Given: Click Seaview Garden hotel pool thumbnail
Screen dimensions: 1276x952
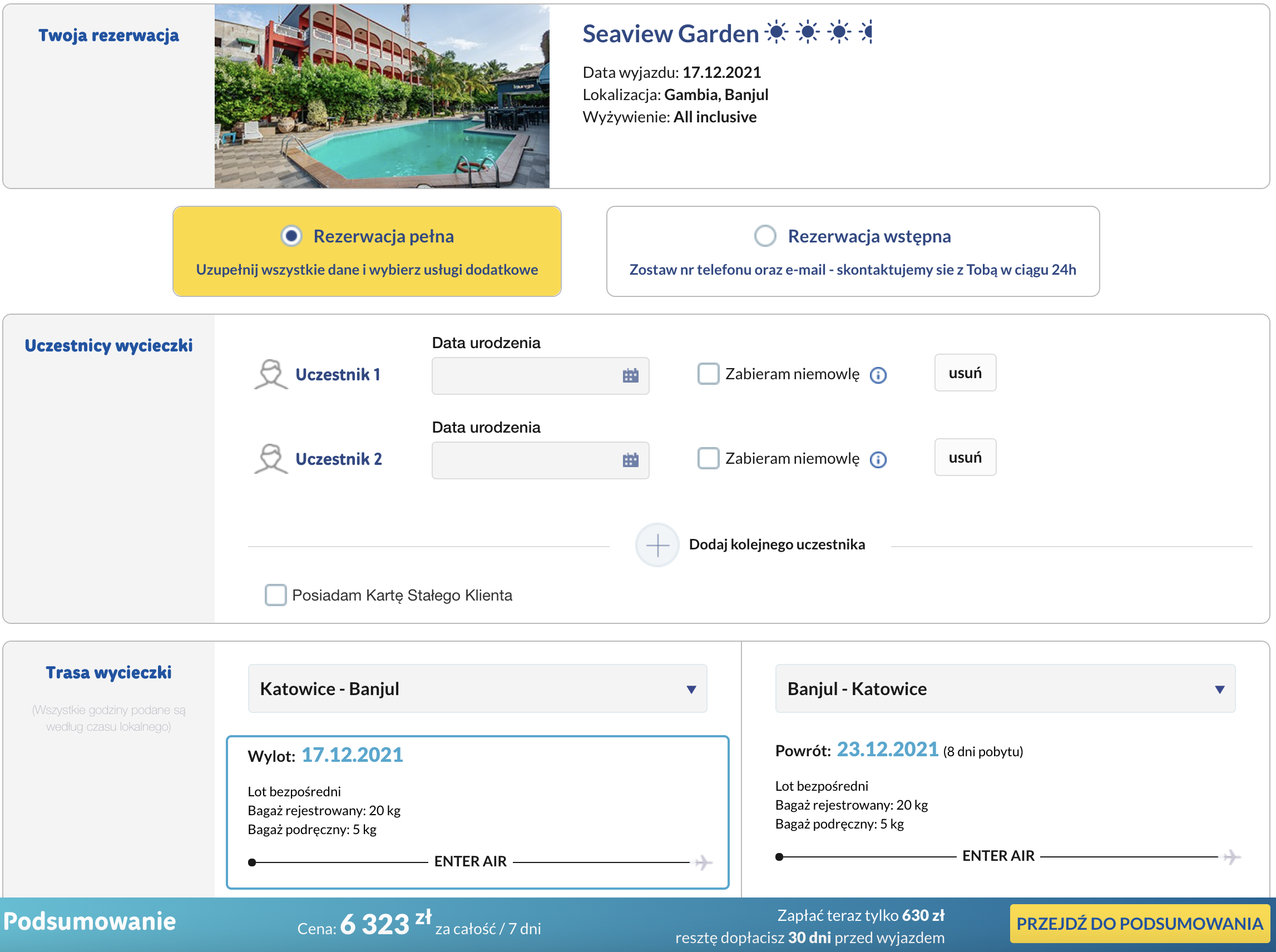Looking at the screenshot, I should point(382,96).
